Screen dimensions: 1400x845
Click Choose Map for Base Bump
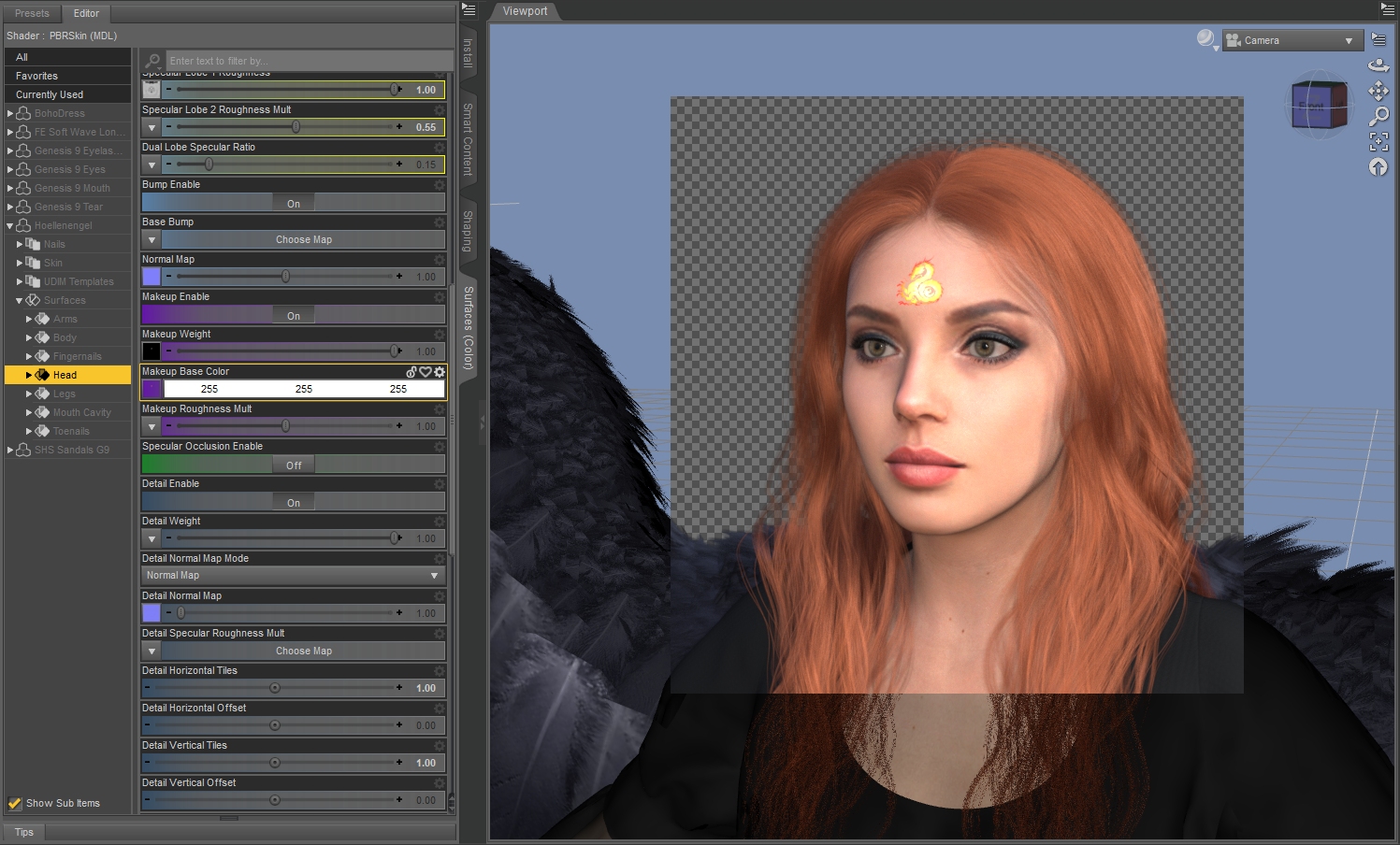[x=304, y=240]
